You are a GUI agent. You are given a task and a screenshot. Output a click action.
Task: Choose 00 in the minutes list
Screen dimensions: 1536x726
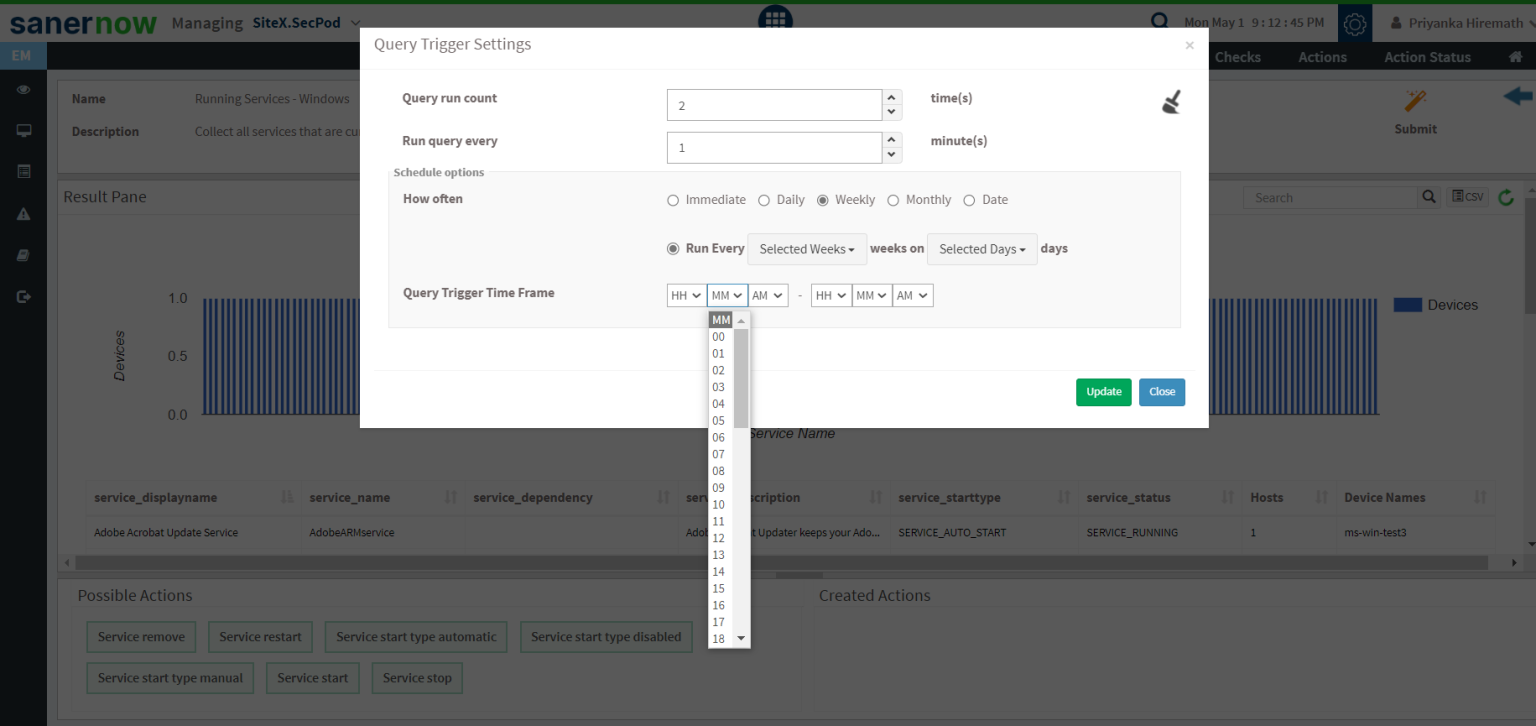pyautogui.click(x=720, y=337)
